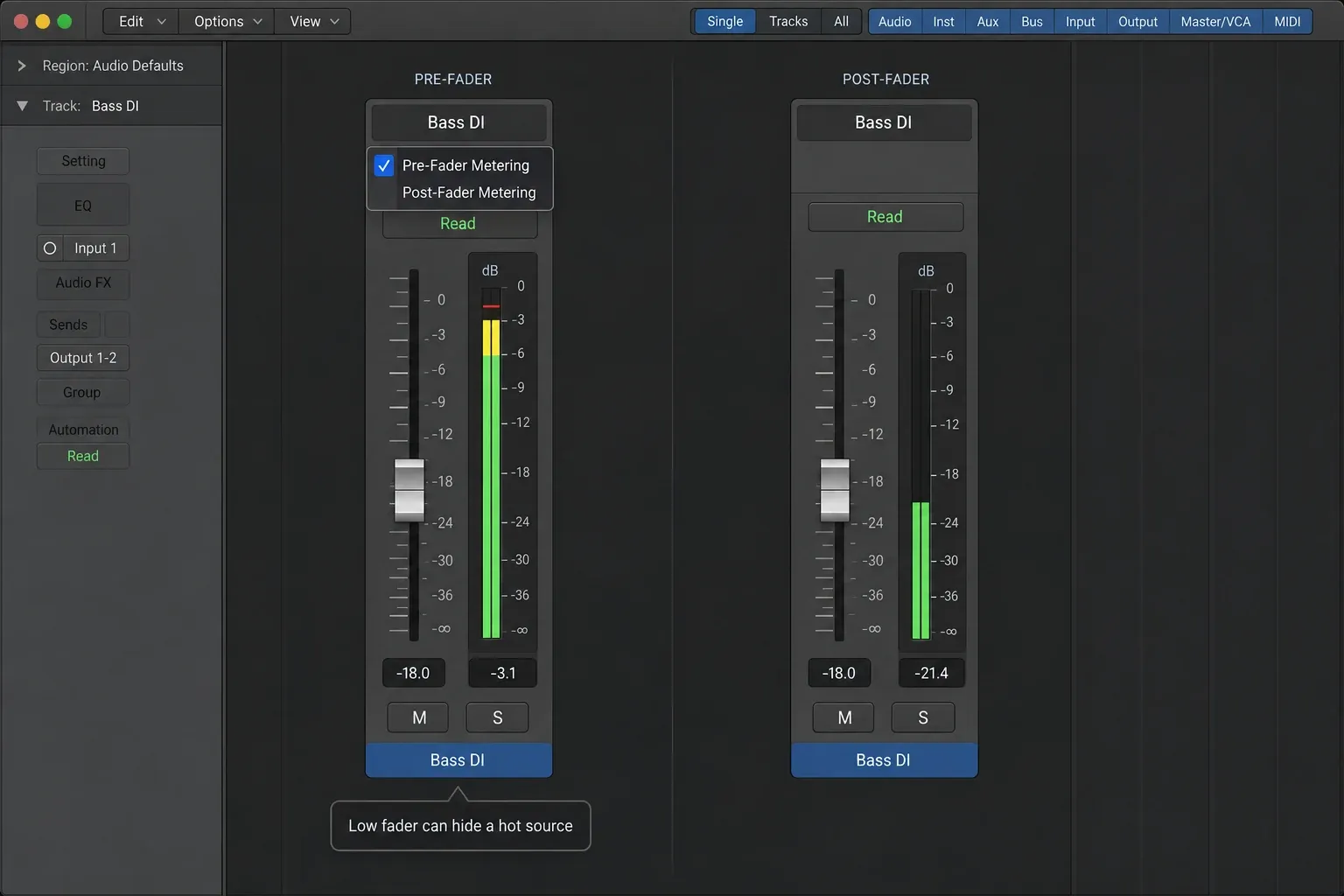Click 'Low fader can hide a hot source' note
Viewport: 1344px width, 896px height.
click(460, 826)
